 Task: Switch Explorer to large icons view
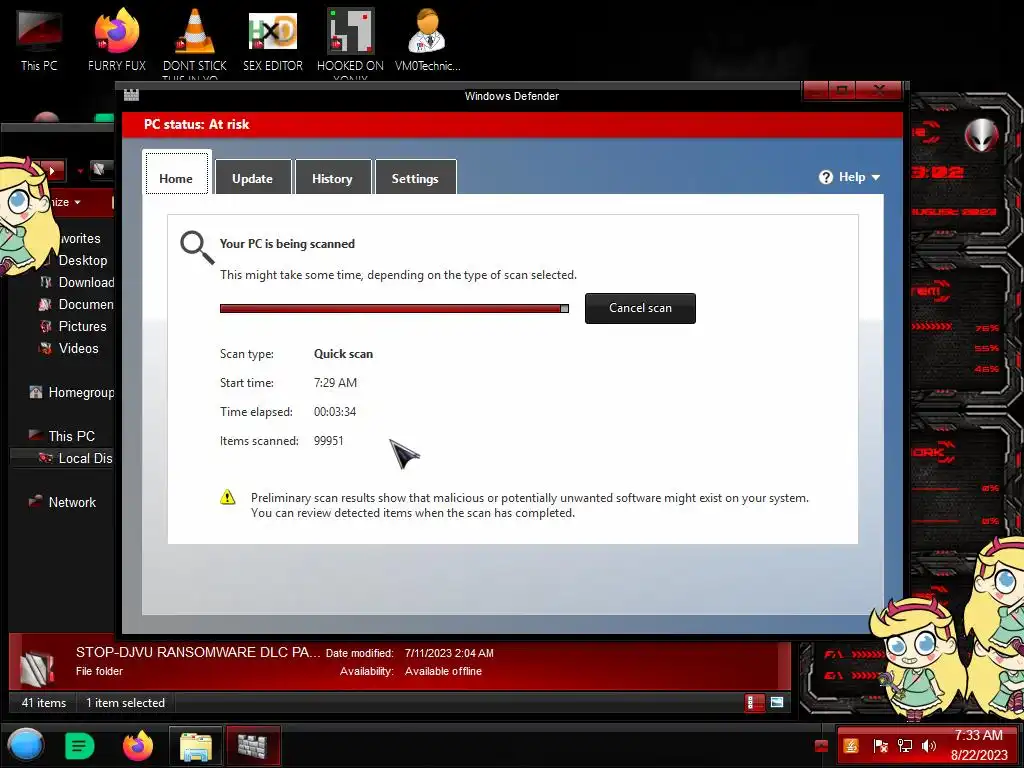point(777,703)
